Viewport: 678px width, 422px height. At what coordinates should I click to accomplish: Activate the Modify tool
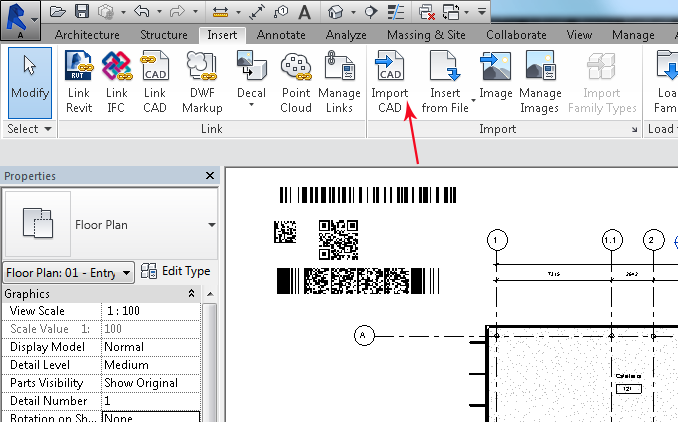click(x=30, y=83)
